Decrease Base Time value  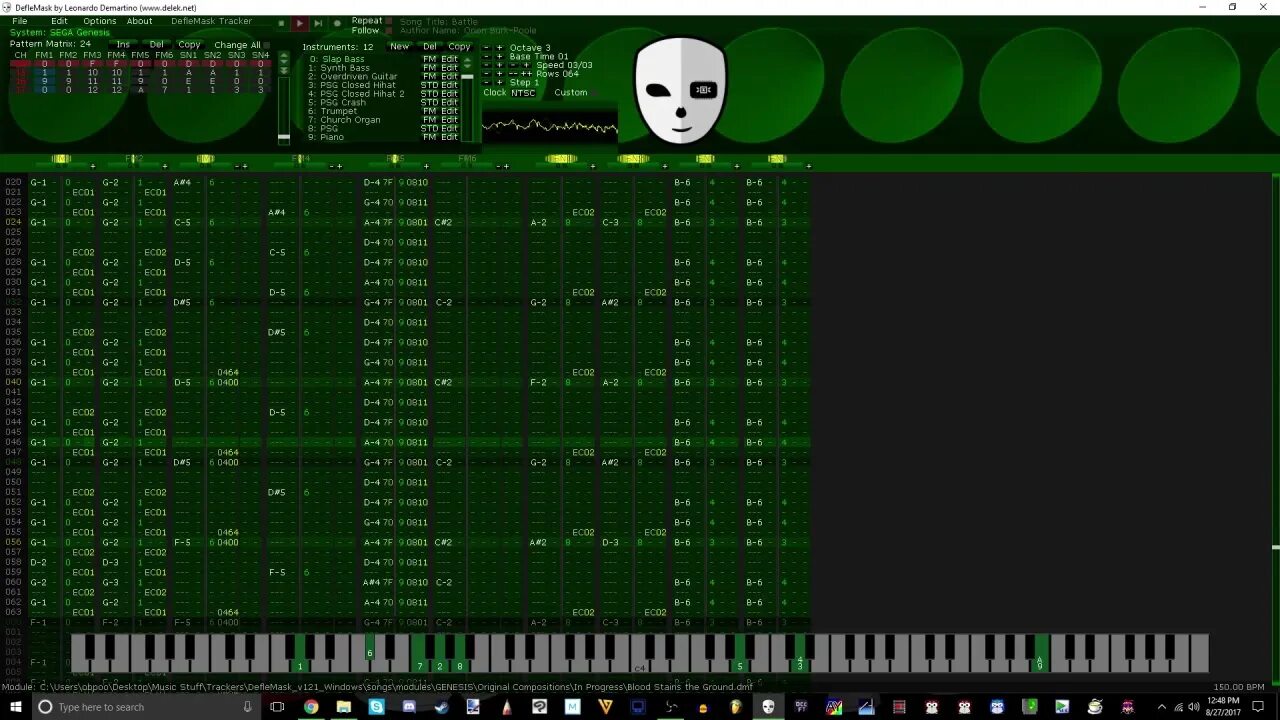(x=486, y=57)
